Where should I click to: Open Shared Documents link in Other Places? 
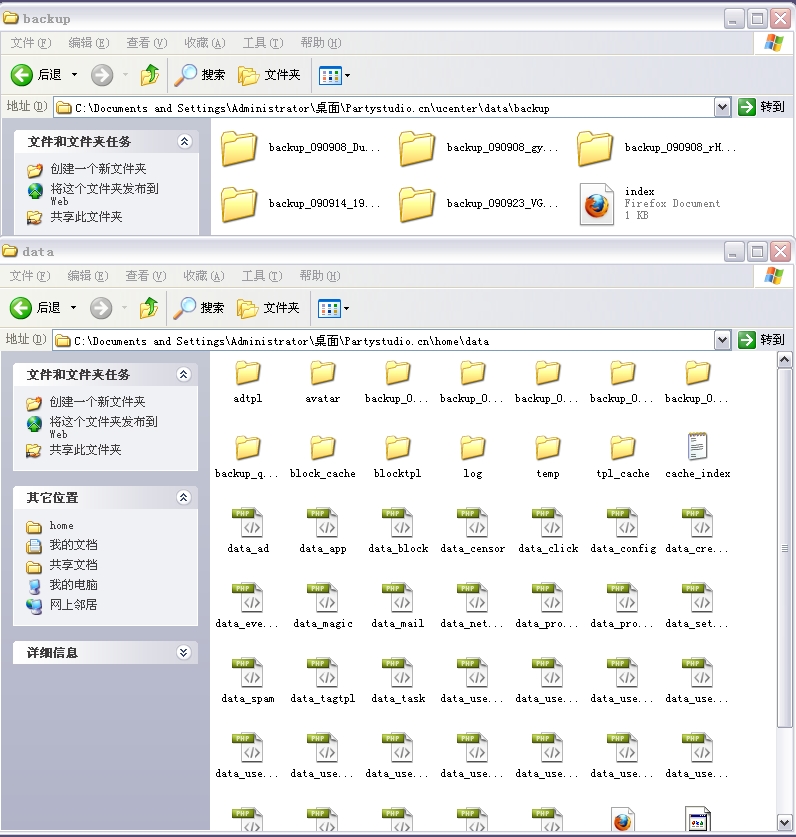(62, 566)
